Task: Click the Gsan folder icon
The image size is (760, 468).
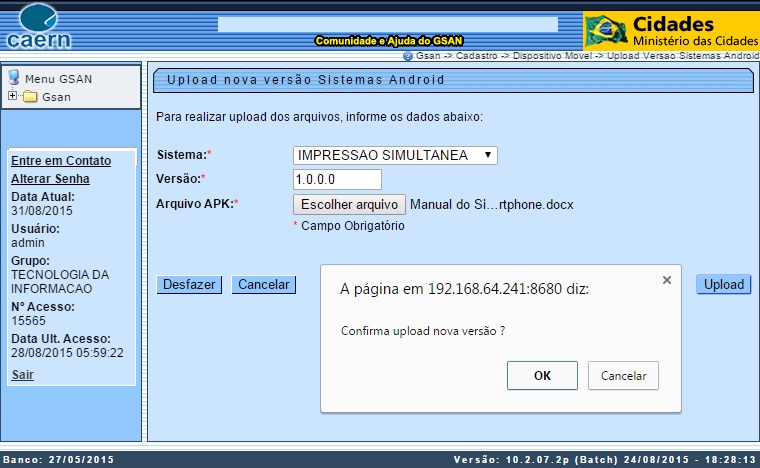Action: pos(30,97)
